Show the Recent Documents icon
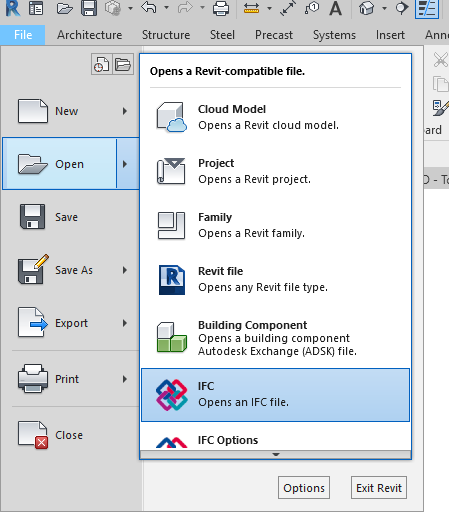The image size is (449, 530). [x=102, y=64]
